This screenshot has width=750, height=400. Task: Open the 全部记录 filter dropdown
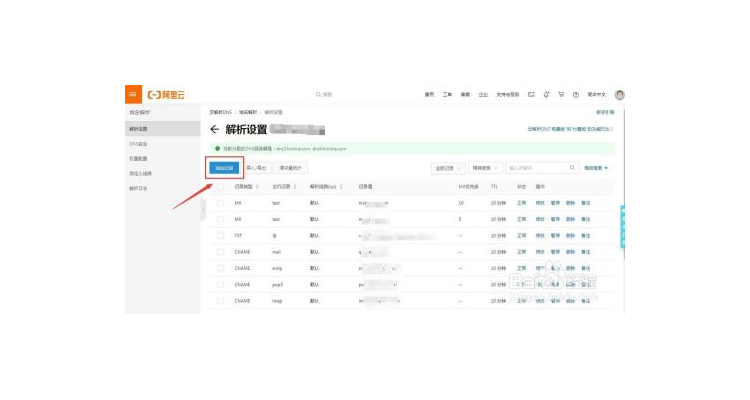448,168
